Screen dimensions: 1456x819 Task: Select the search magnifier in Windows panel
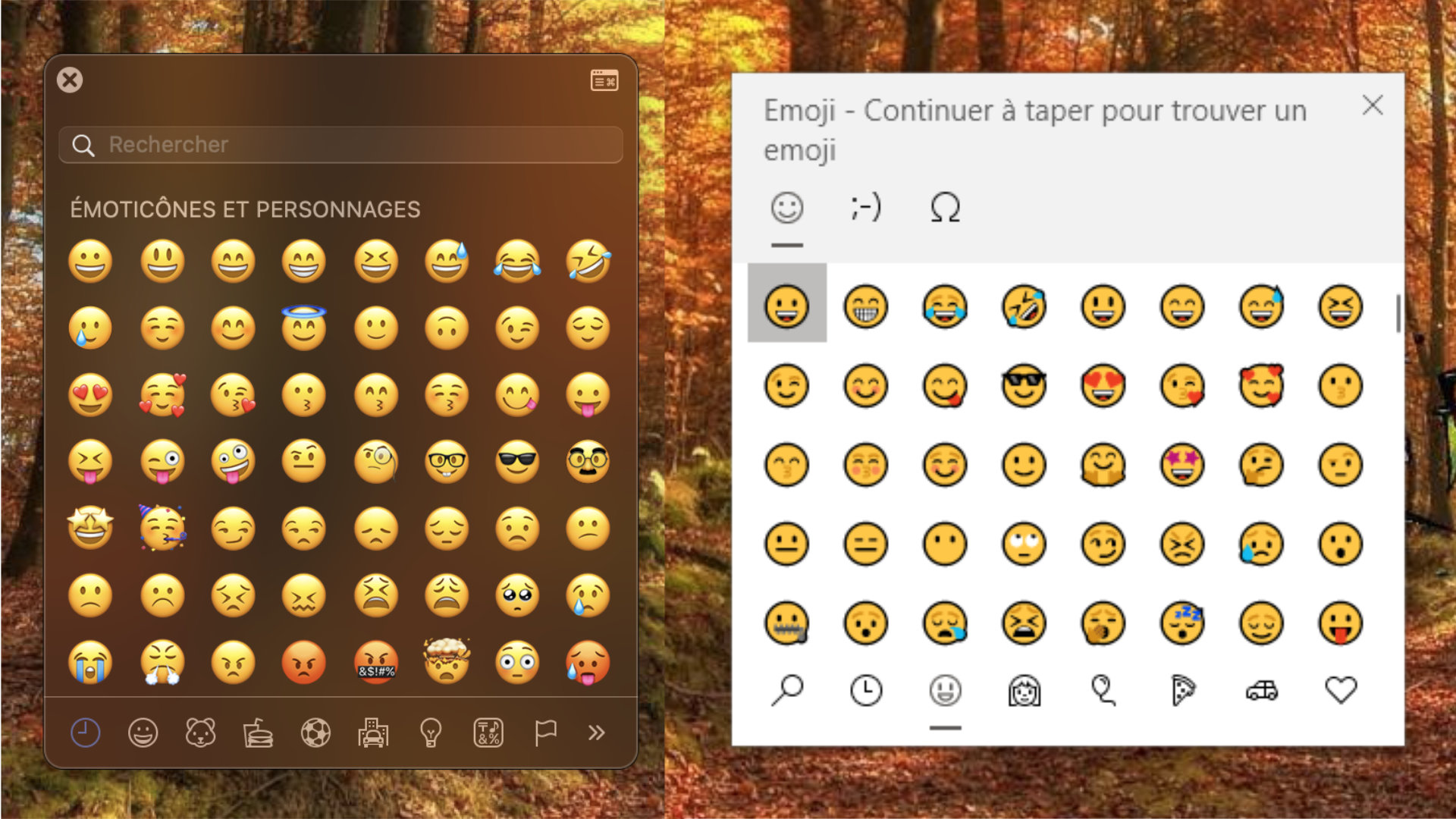tap(786, 690)
